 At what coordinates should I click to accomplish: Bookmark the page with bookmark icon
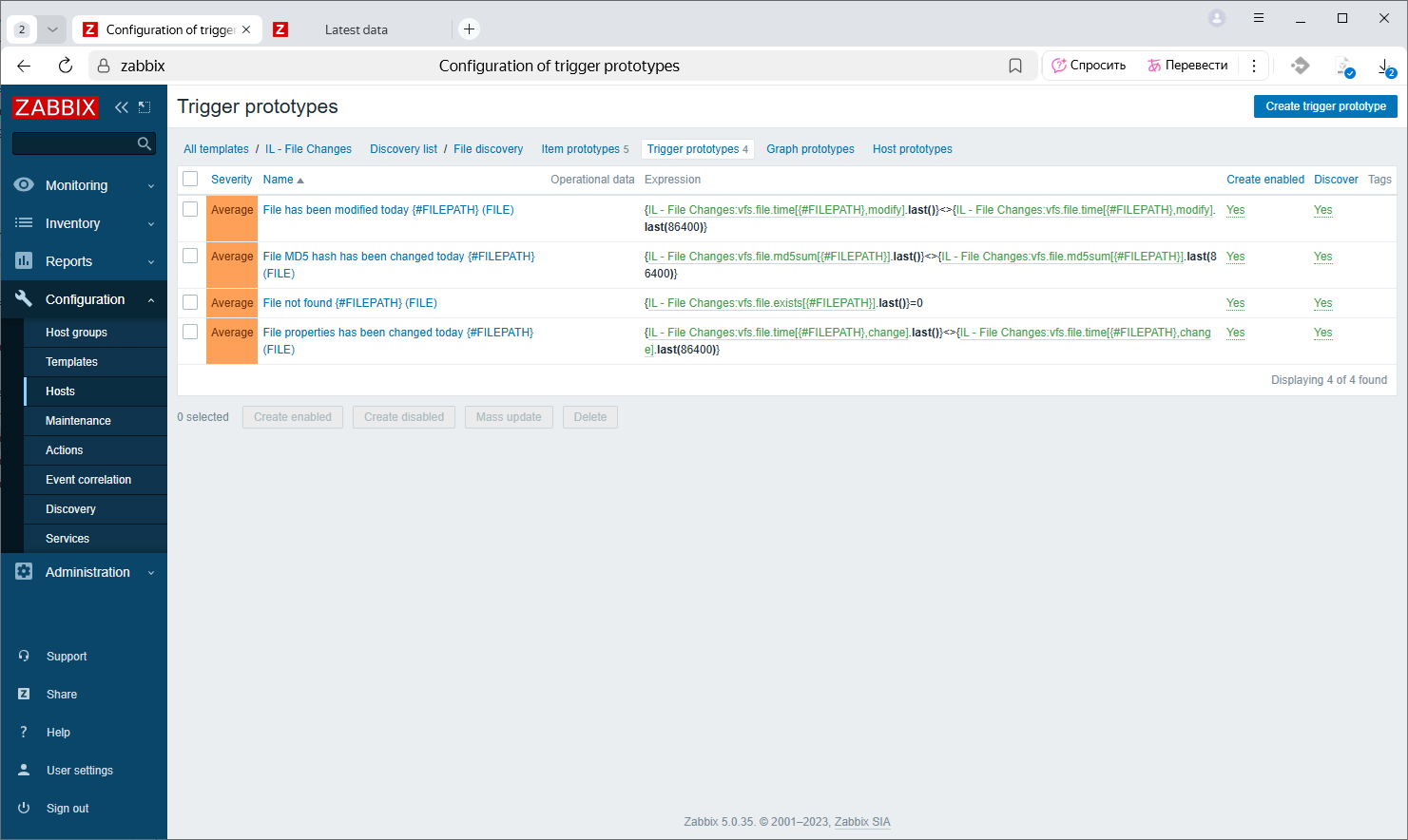click(x=1015, y=66)
